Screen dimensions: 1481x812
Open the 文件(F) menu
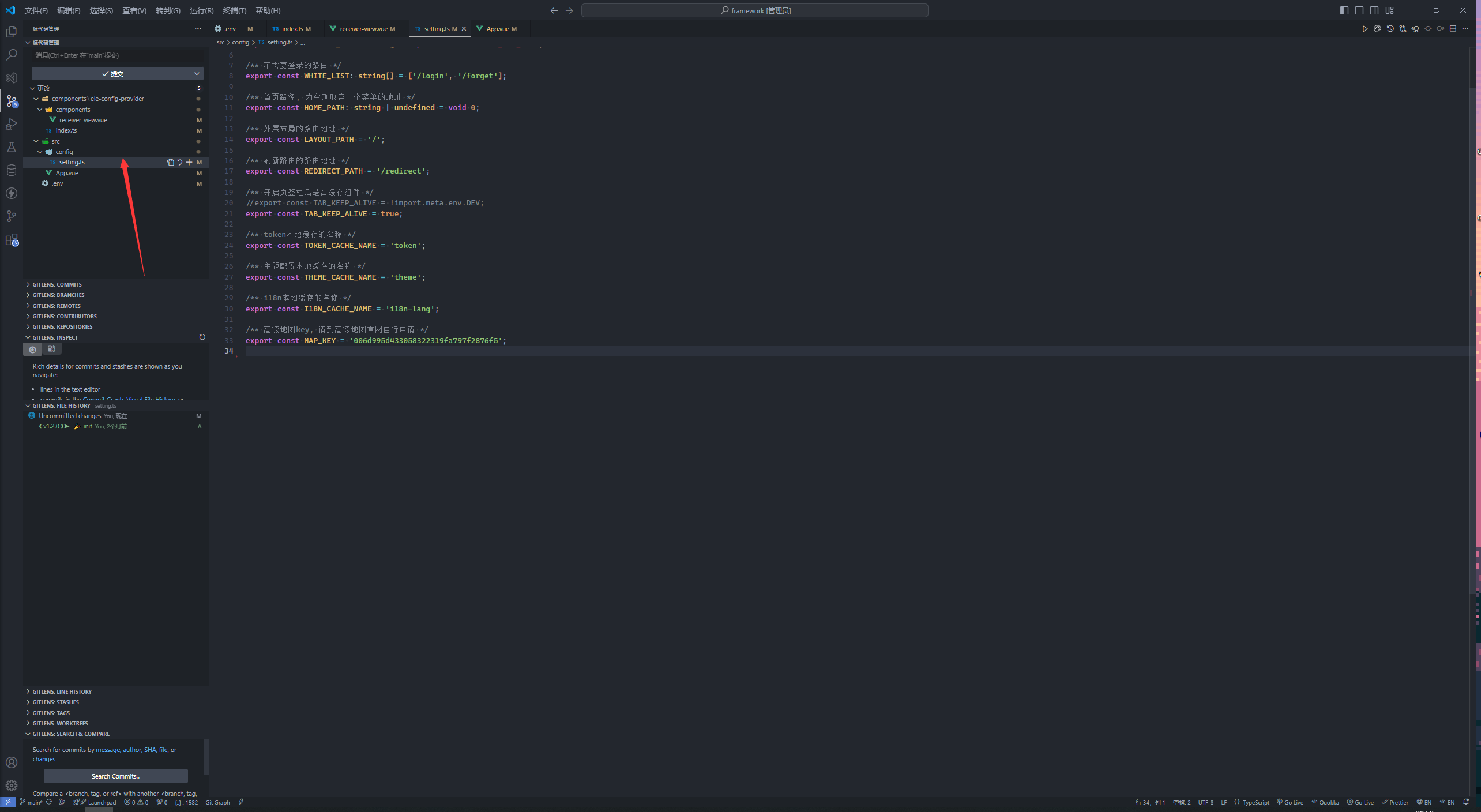[x=36, y=10]
